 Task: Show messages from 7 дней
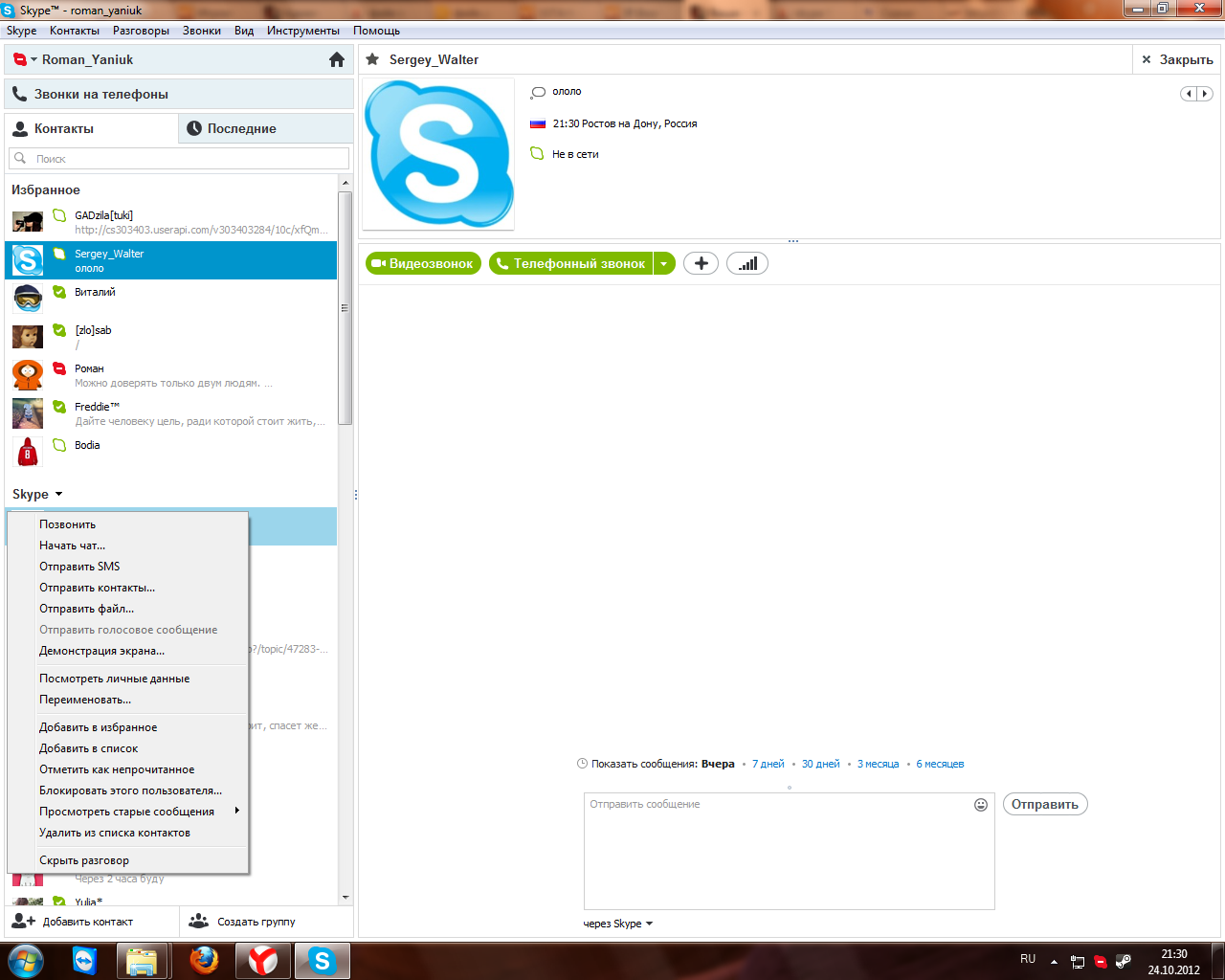pyautogui.click(x=768, y=764)
